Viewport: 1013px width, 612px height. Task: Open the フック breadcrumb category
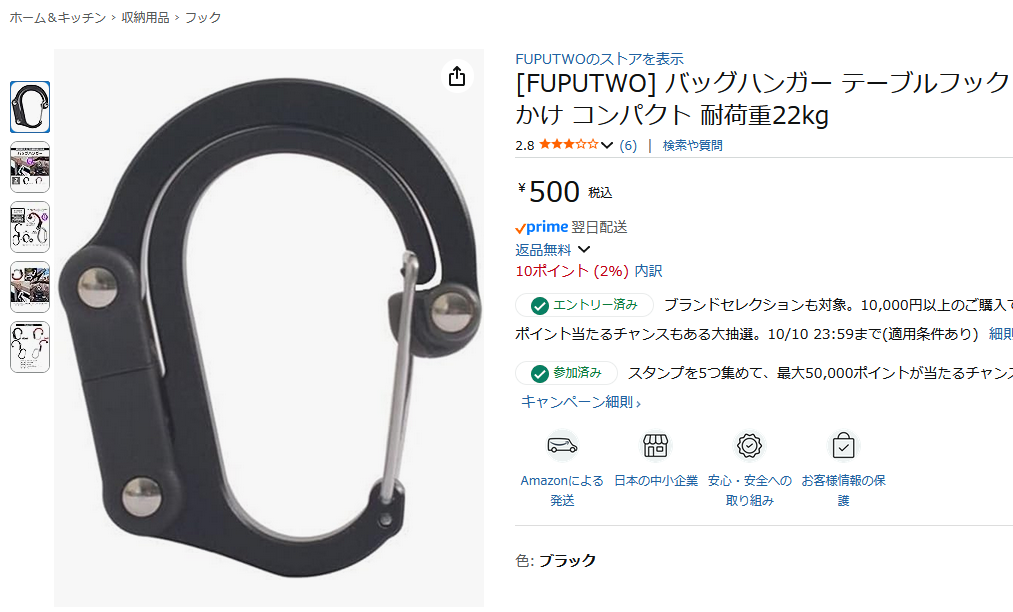pos(203,17)
